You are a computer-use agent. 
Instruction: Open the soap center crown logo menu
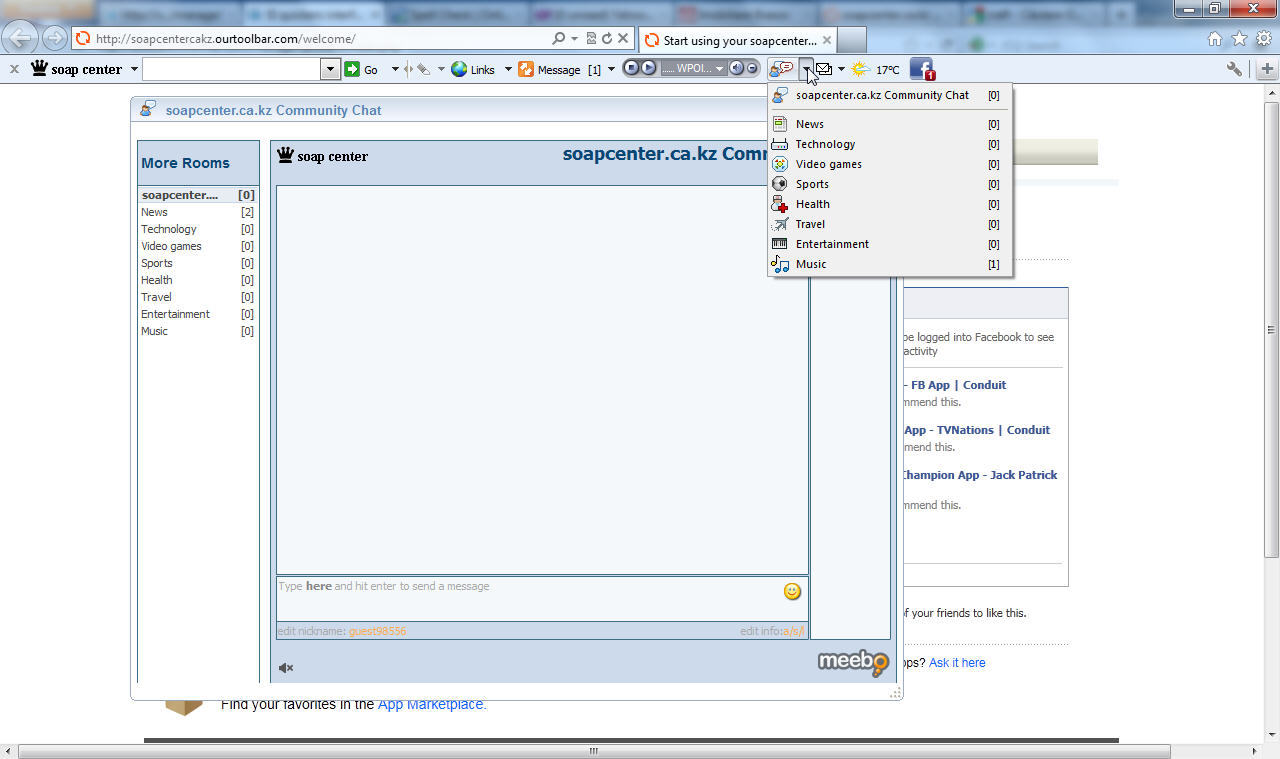pyautogui.click(x=77, y=69)
